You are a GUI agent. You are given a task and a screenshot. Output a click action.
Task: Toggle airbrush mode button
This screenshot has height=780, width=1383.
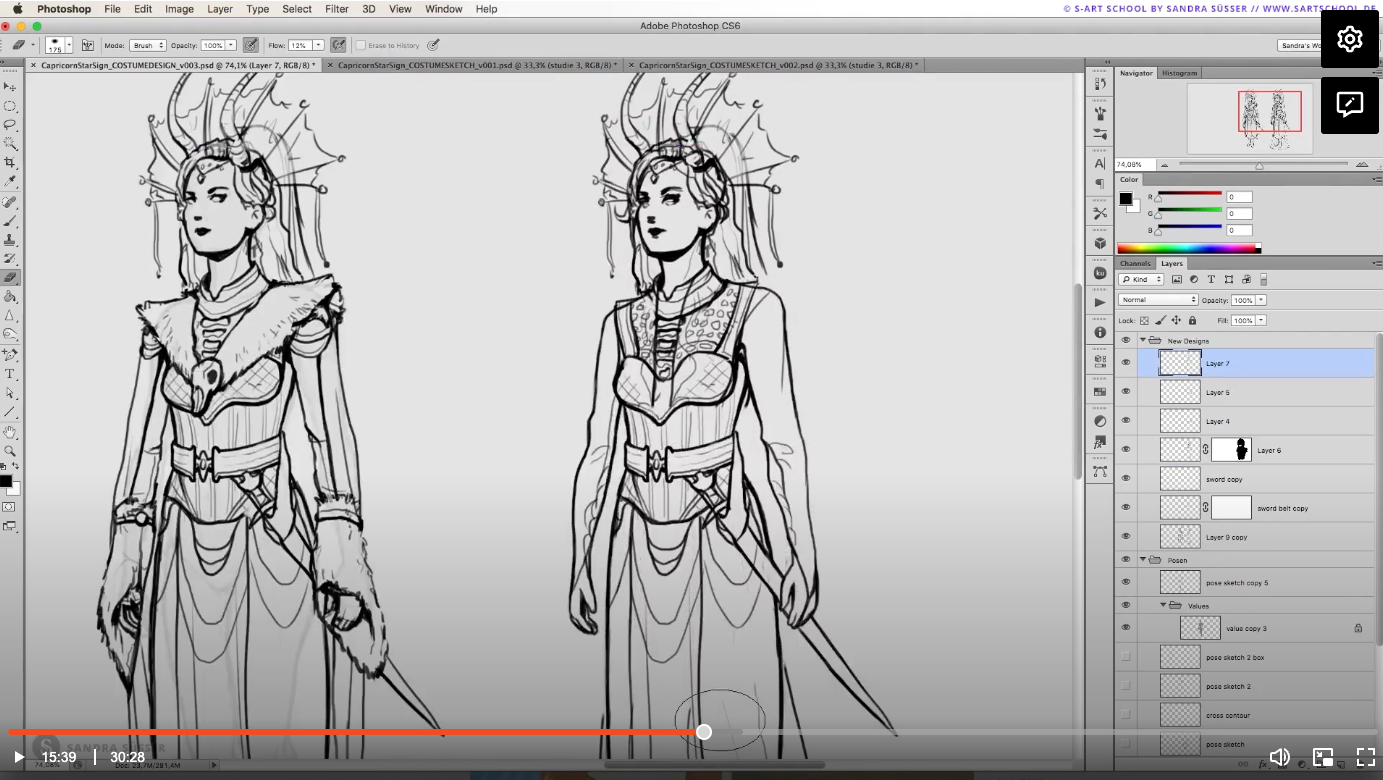(338, 45)
